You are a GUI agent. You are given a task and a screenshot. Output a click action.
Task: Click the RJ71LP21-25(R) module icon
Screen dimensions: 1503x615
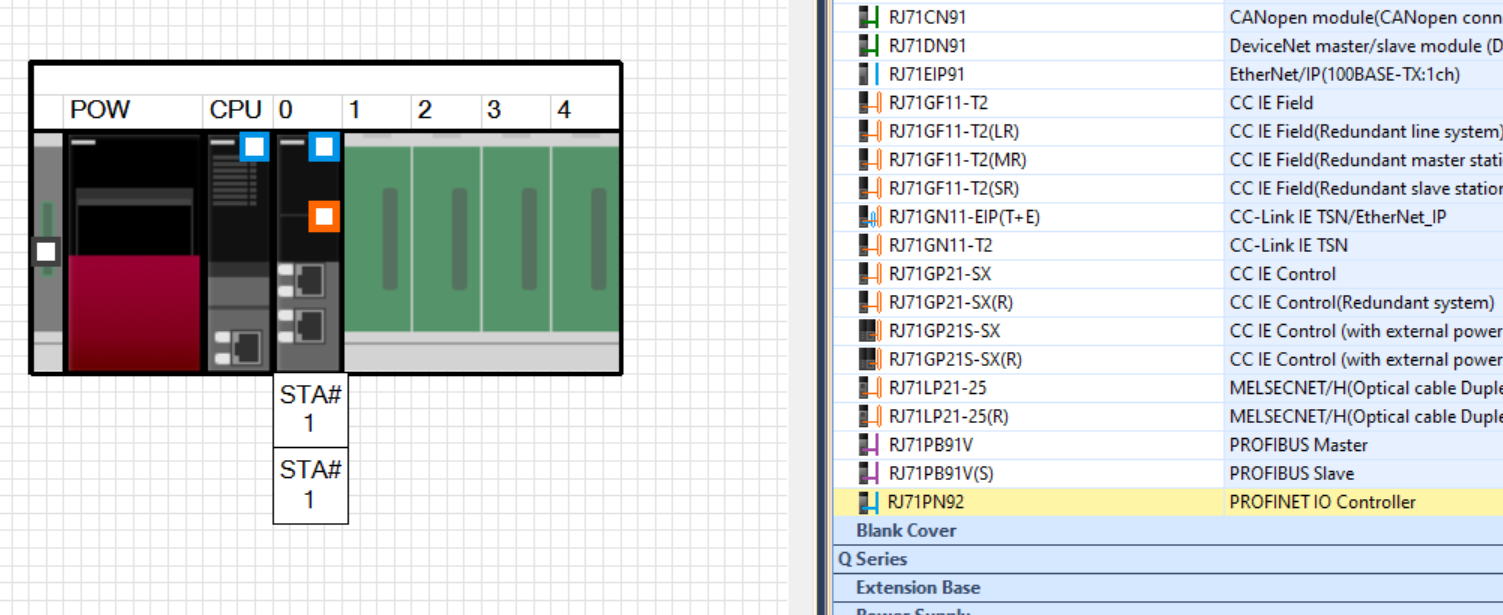(x=869, y=416)
